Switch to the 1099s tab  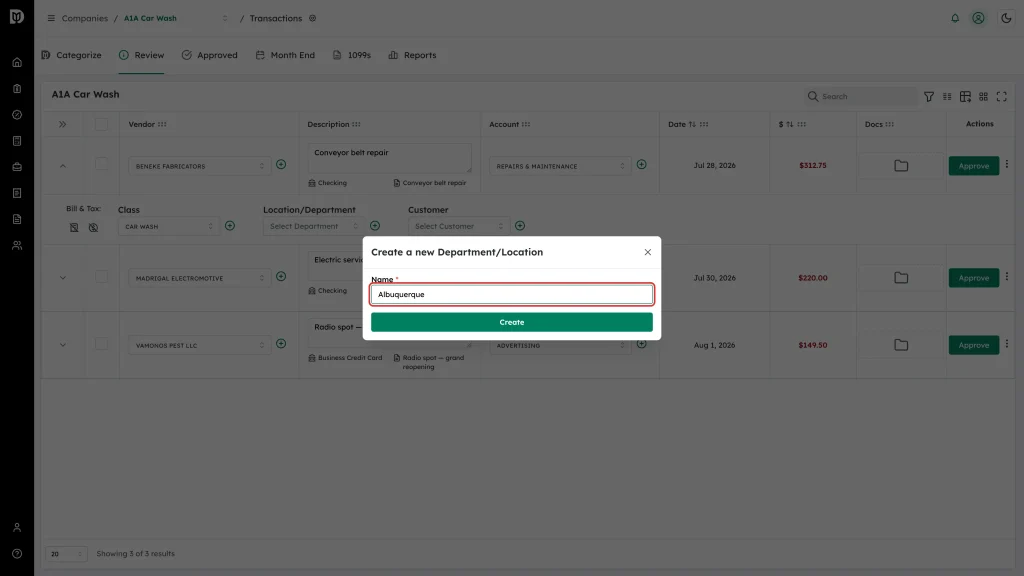click(351, 55)
